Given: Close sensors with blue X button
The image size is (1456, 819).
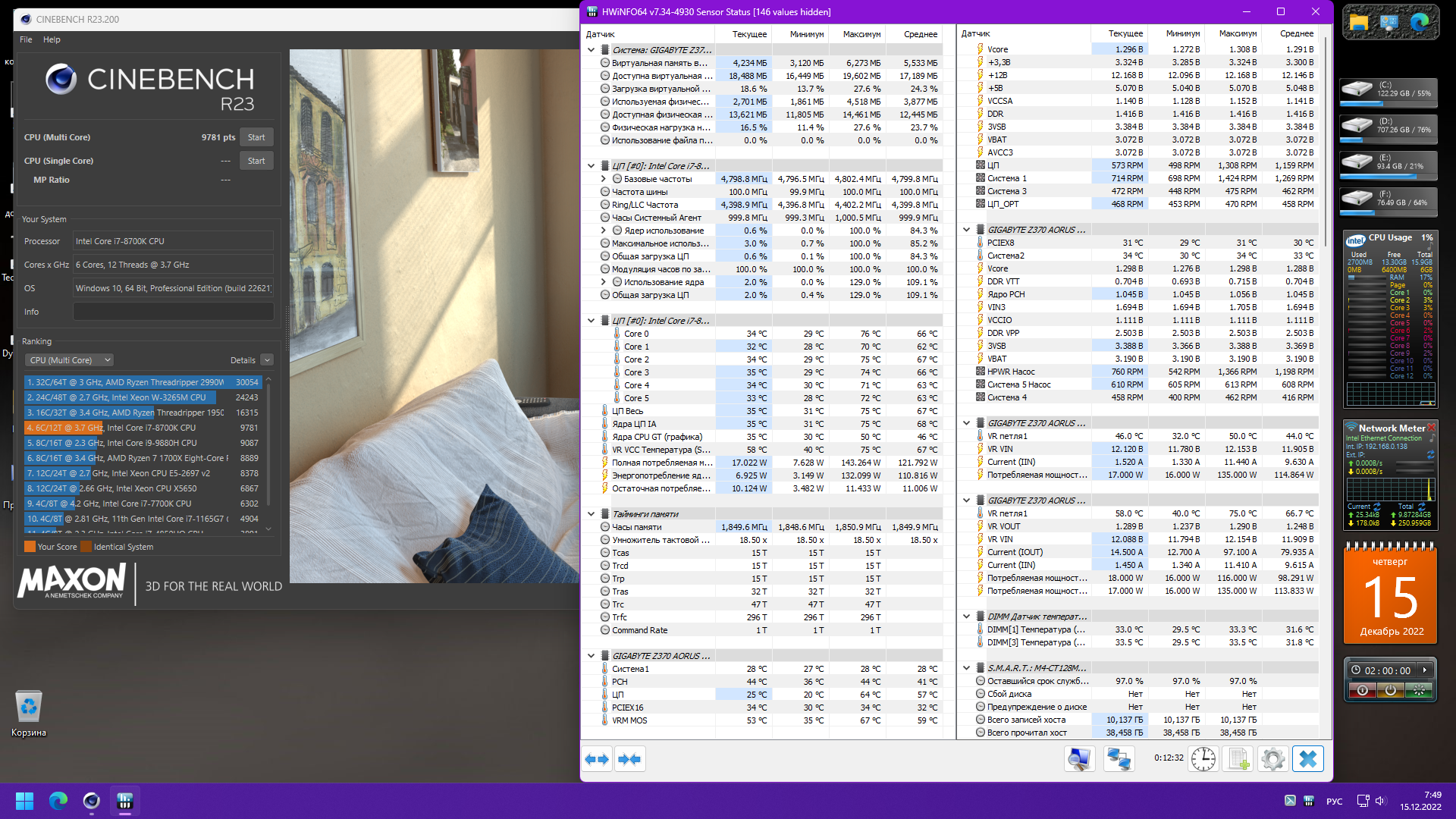Looking at the screenshot, I should click(1308, 758).
